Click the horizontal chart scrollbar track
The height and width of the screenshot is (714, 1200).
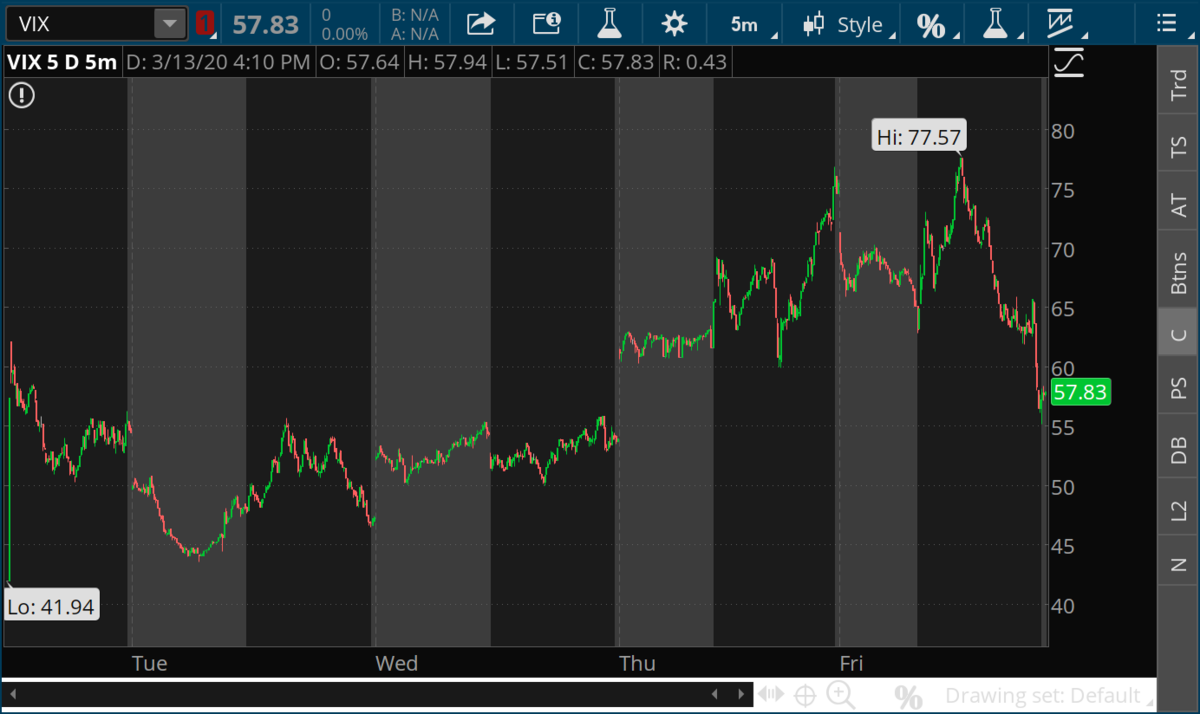tap(376, 694)
